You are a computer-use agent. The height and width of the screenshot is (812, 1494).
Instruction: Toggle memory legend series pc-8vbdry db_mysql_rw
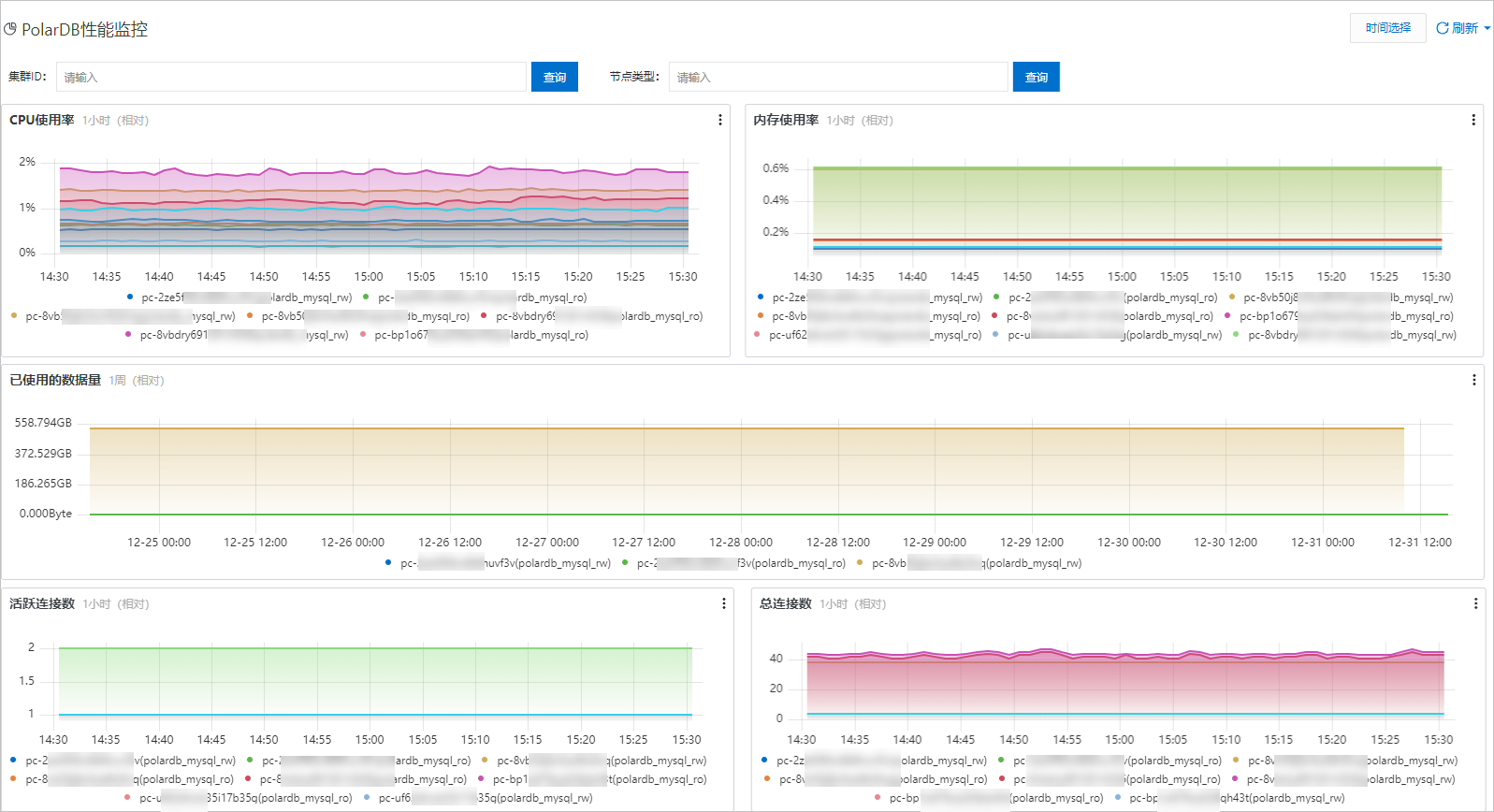coord(1345,335)
